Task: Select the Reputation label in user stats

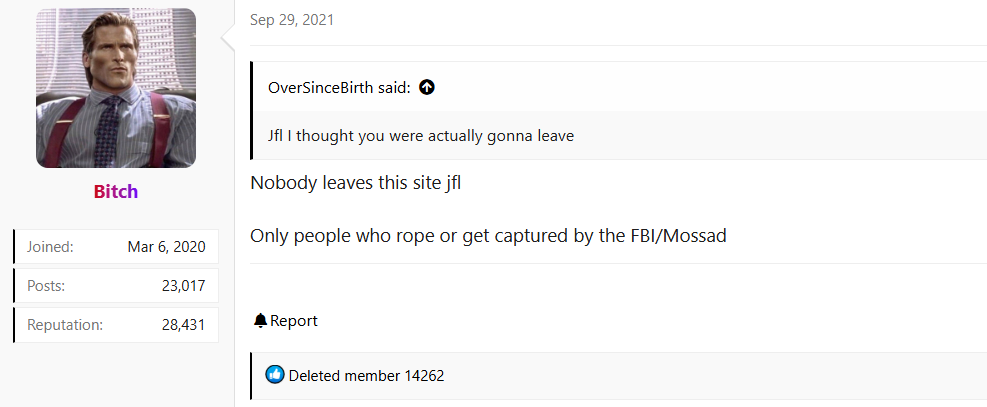Action: [x=65, y=325]
